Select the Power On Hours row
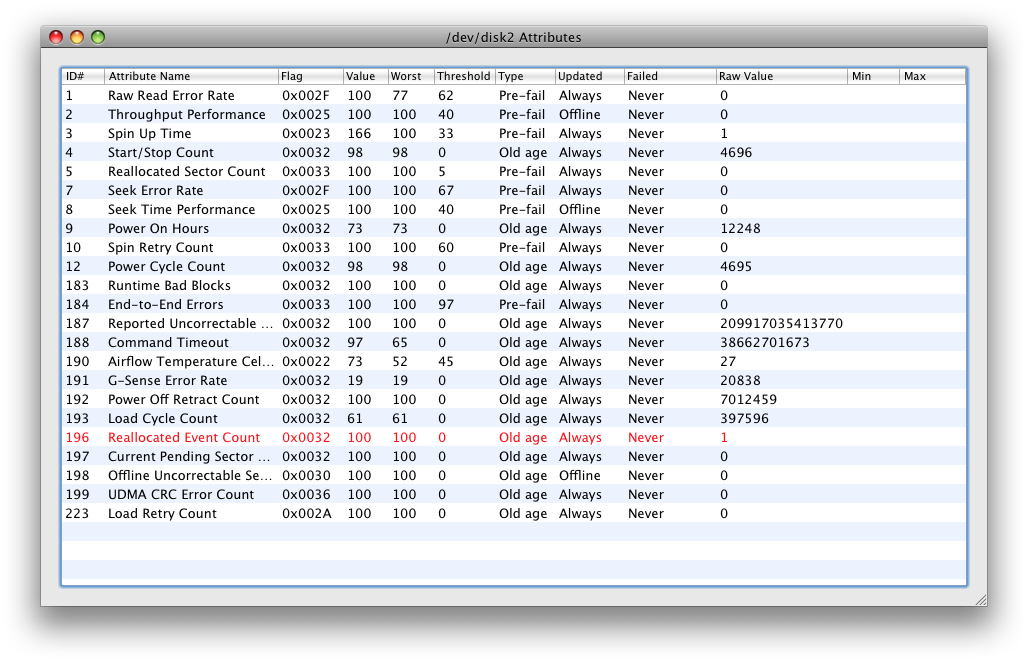Image resolution: width=1028 pixels, height=662 pixels. pos(514,229)
